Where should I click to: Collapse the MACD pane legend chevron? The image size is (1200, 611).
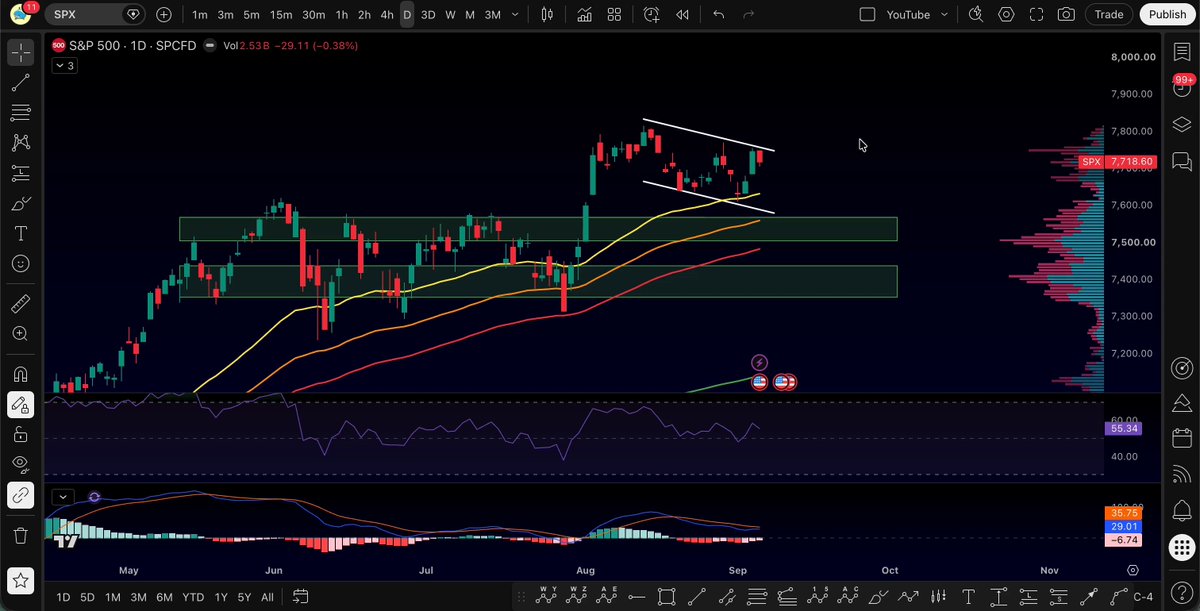click(63, 497)
